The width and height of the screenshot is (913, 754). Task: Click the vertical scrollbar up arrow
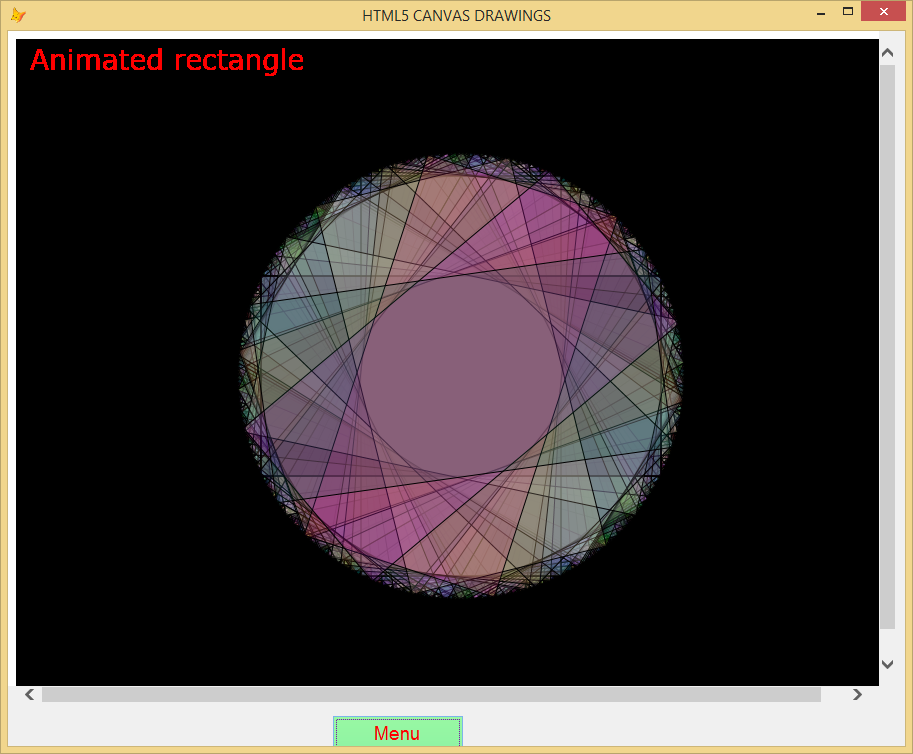887,52
